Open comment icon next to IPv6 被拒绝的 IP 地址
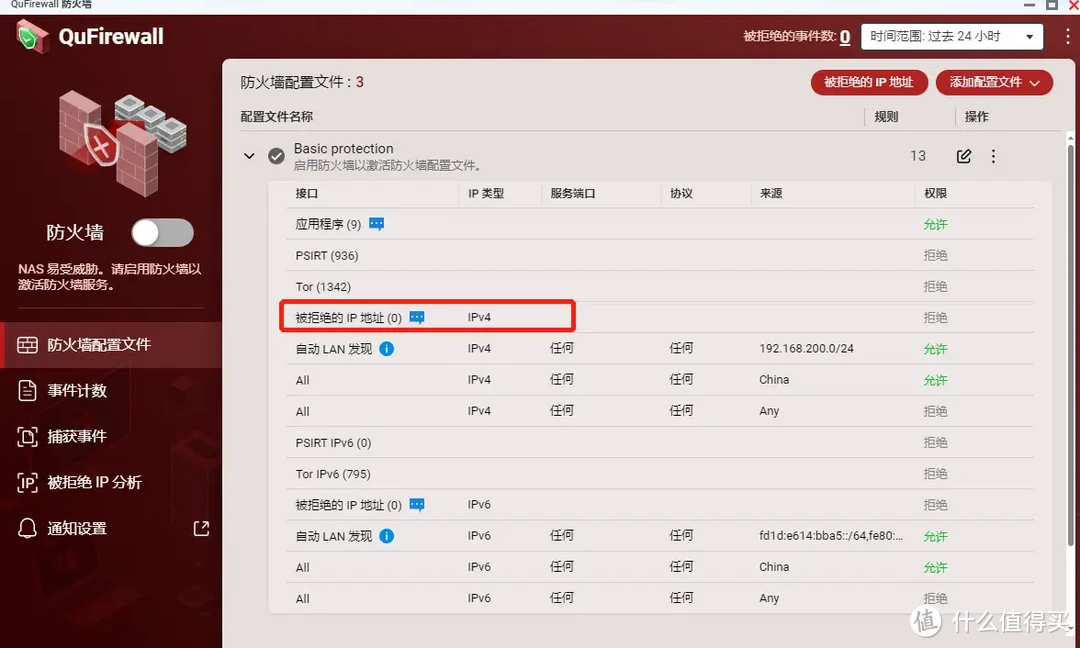 pos(417,505)
